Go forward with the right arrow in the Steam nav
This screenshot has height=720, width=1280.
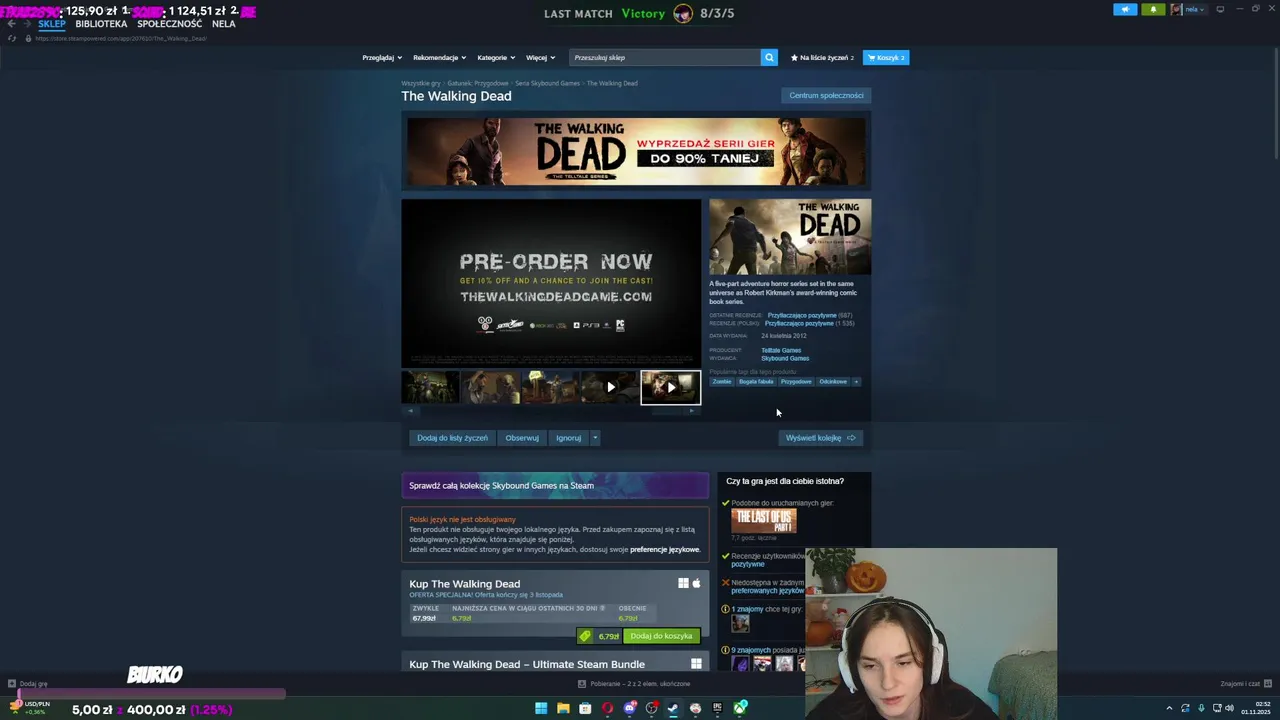point(26,24)
